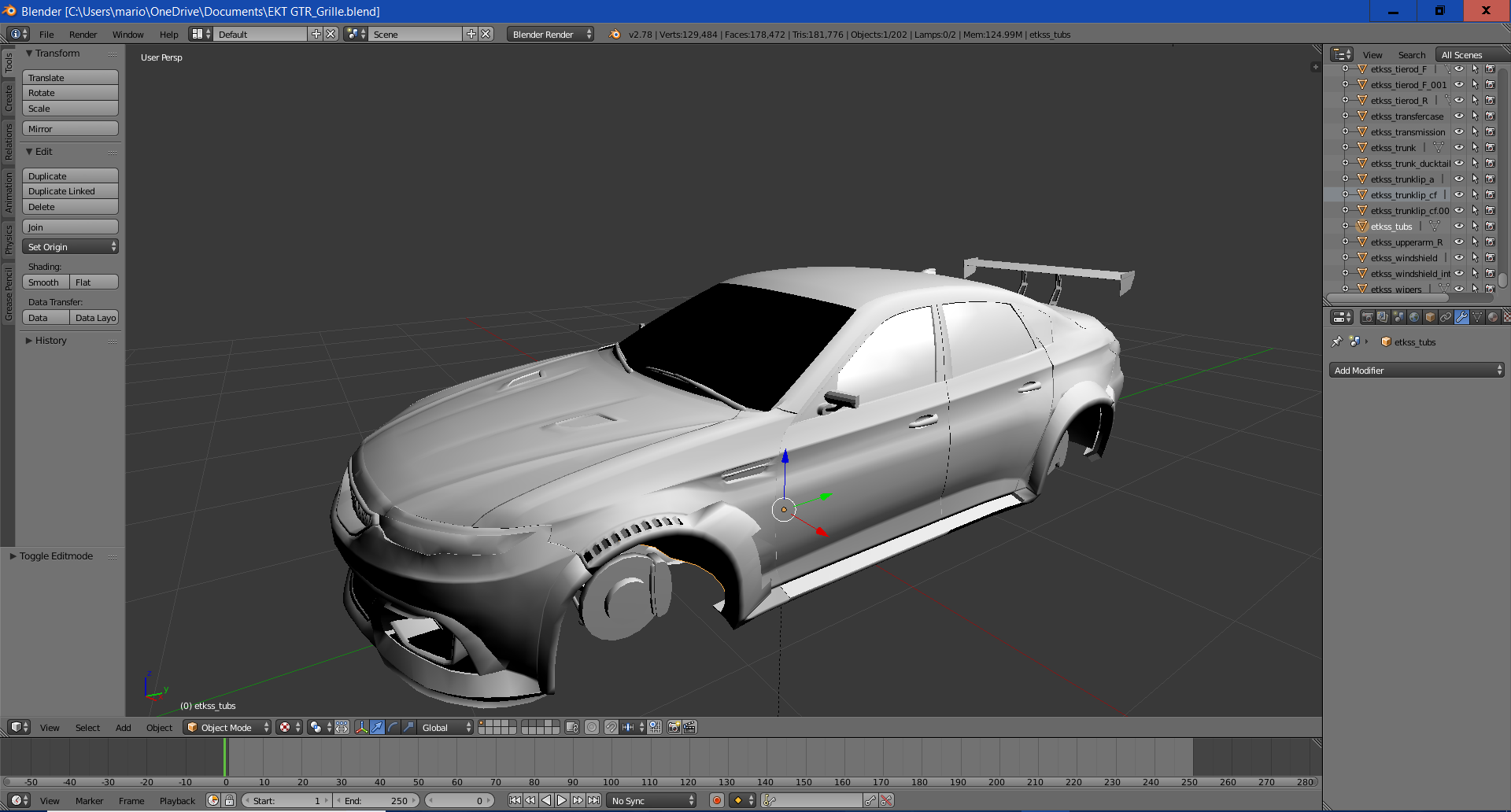Expand the etkss_tubs tree item
1511x812 pixels.
(x=1345, y=227)
